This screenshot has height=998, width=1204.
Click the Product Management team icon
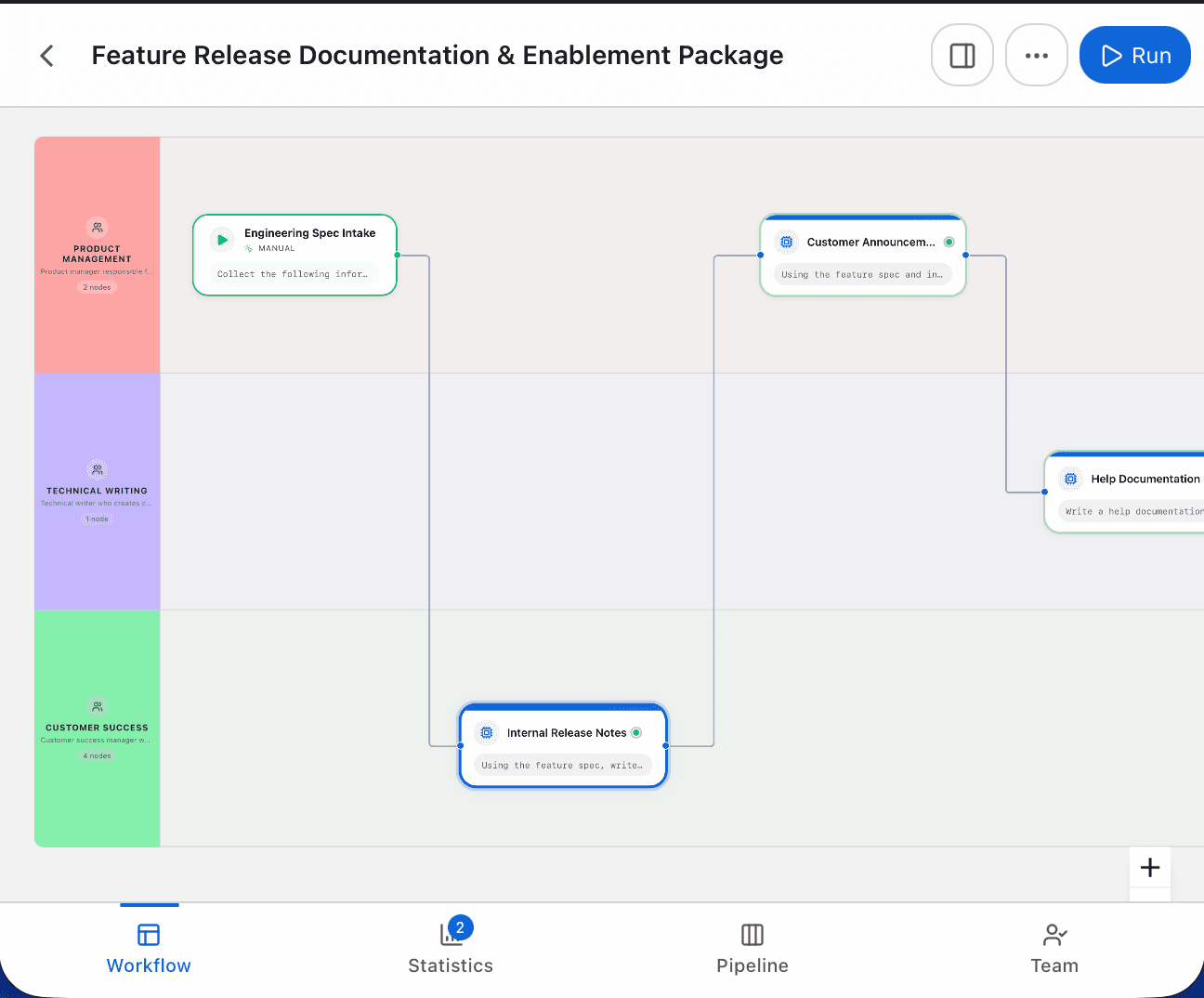coord(97,226)
